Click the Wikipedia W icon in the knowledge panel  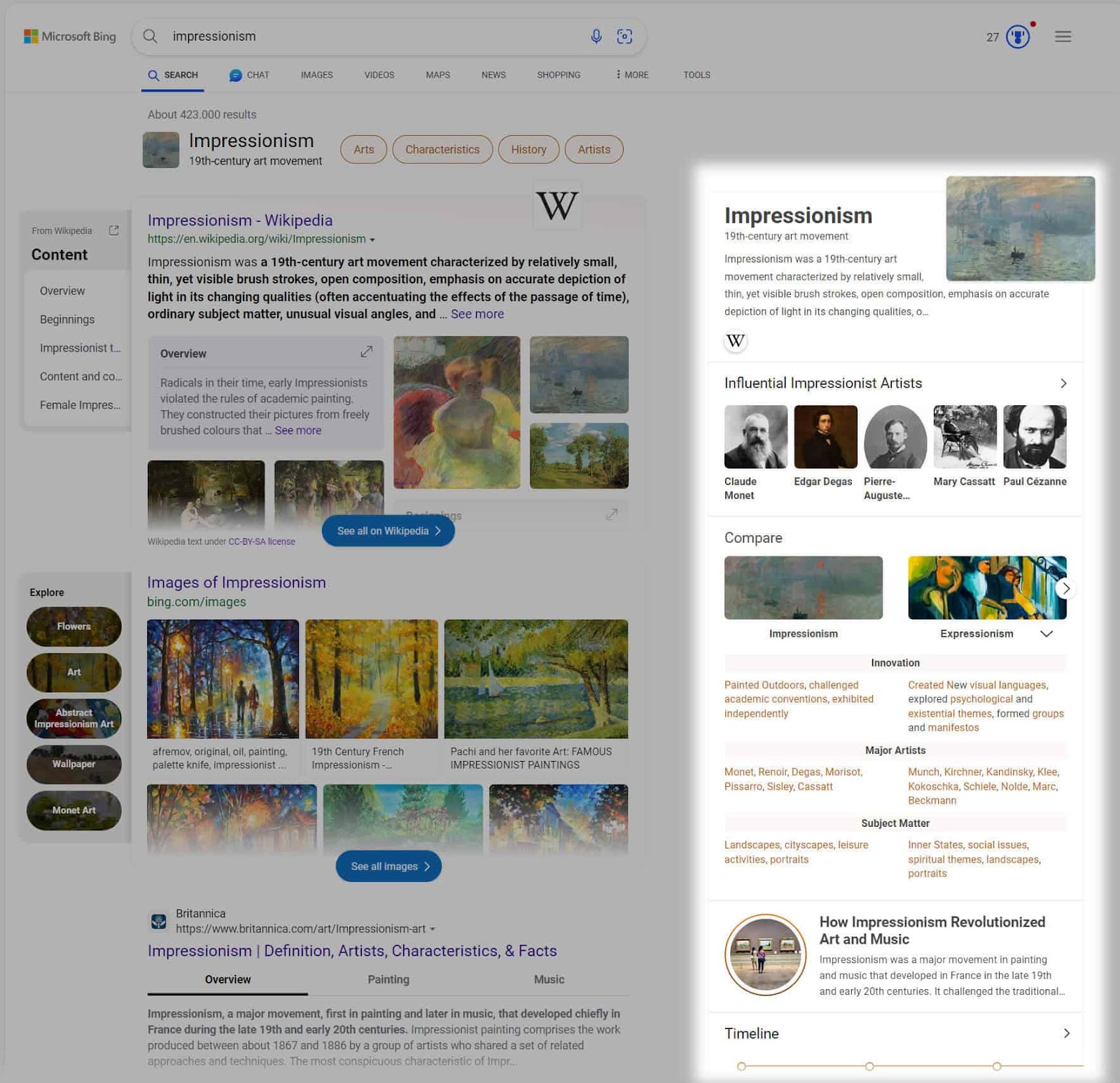click(x=735, y=342)
